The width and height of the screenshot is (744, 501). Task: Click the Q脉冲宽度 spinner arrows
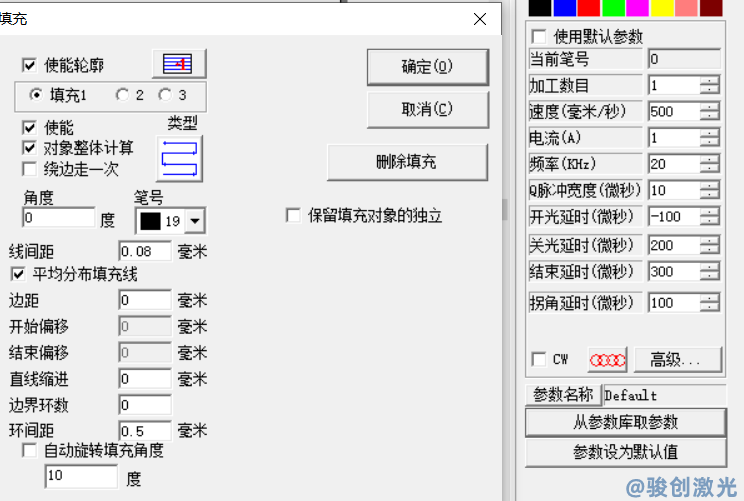(x=710, y=190)
